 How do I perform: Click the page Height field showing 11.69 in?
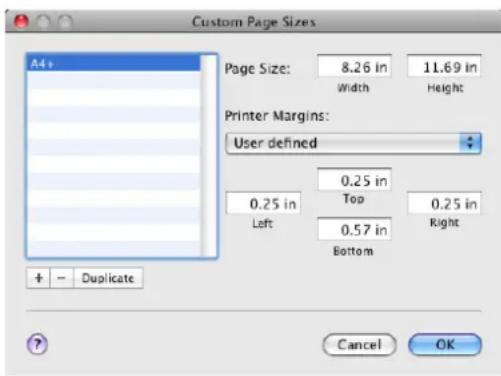pos(444,66)
